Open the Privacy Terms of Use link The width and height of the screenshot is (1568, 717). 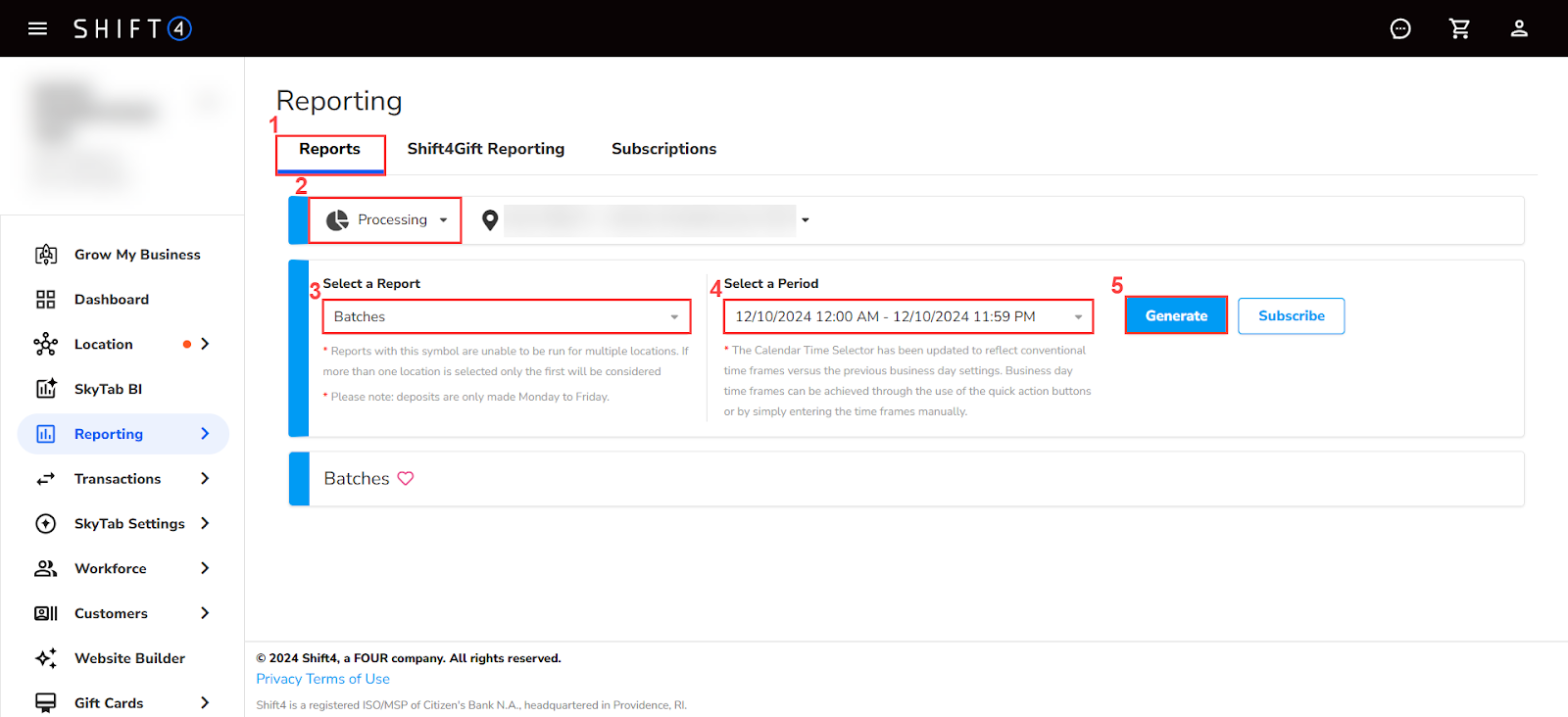pyautogui.click(x=323, y=679)
